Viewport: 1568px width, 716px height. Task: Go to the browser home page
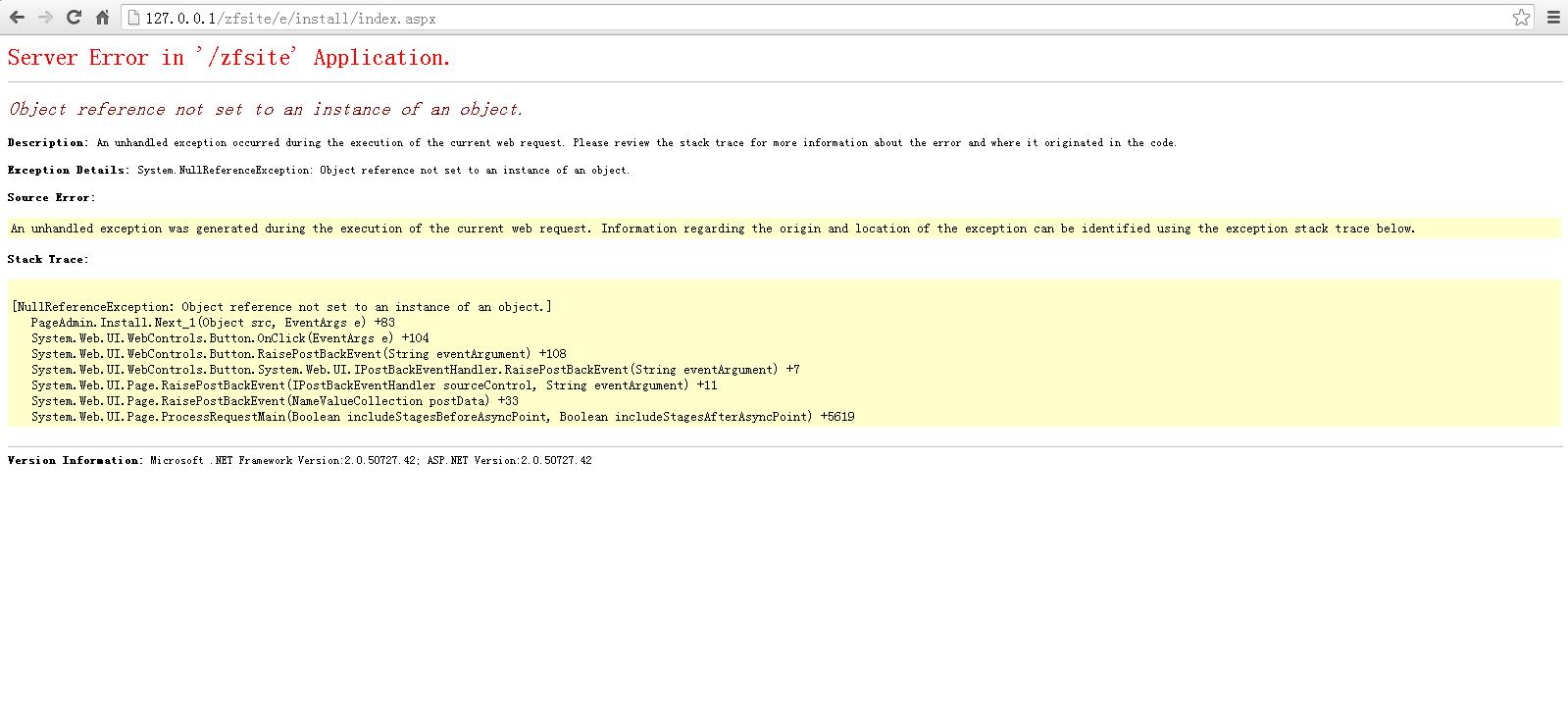102,18
